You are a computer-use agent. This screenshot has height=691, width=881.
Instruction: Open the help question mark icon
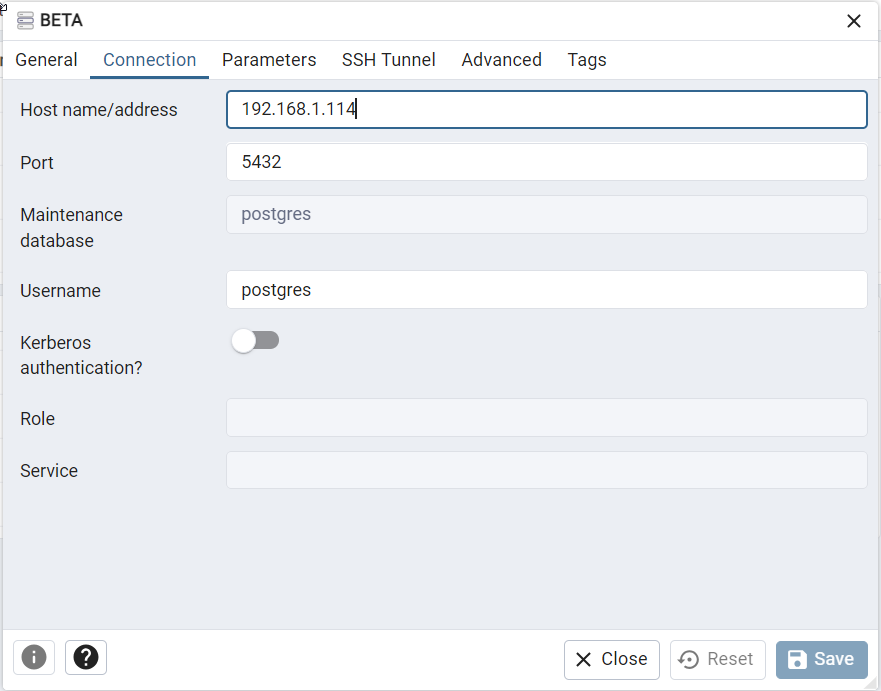[x=86, y=657]
